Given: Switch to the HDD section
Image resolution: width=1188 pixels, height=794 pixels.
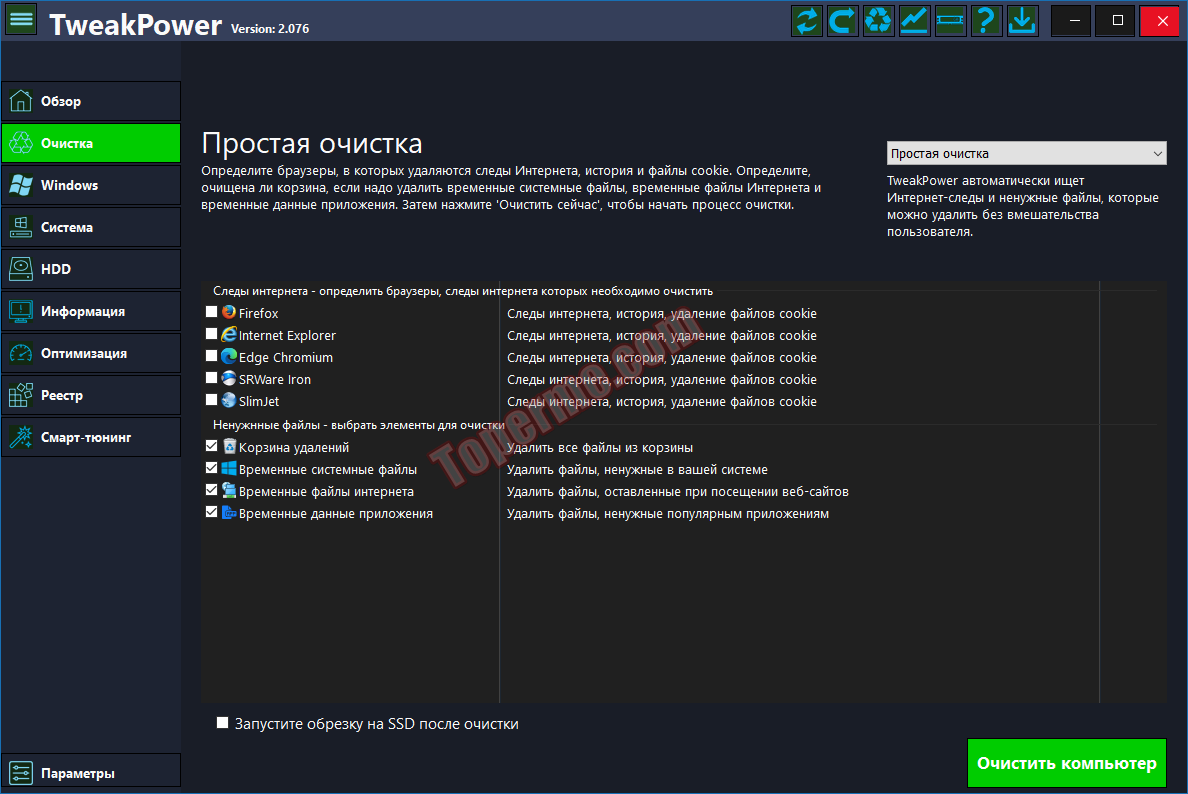Looking at the screenshot, I should tap(91, 269).
